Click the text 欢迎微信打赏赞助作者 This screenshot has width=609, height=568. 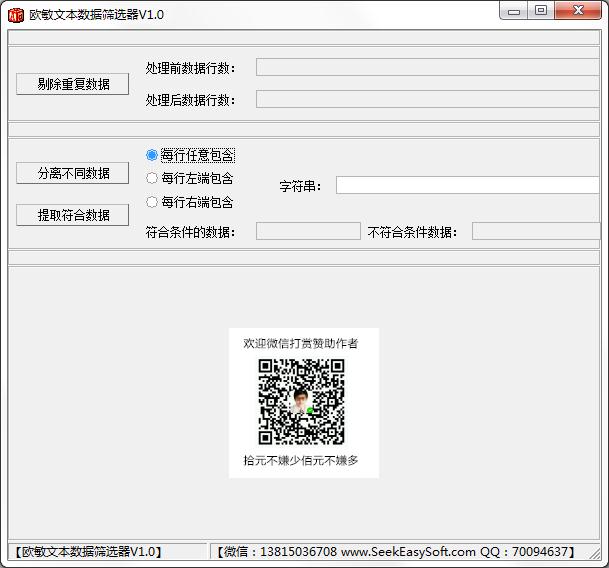point(301,343)
